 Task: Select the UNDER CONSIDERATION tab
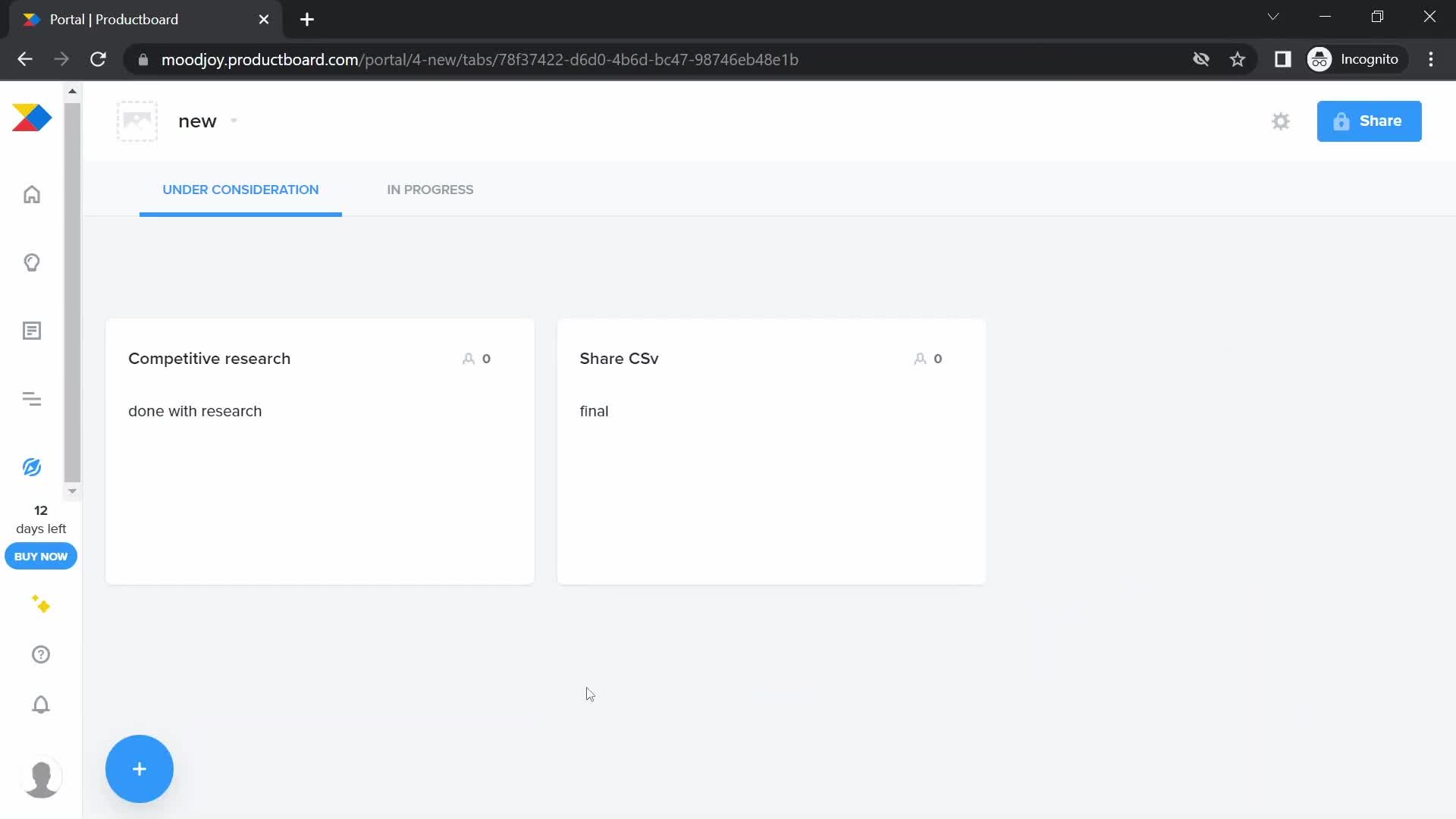pos(240,189)
